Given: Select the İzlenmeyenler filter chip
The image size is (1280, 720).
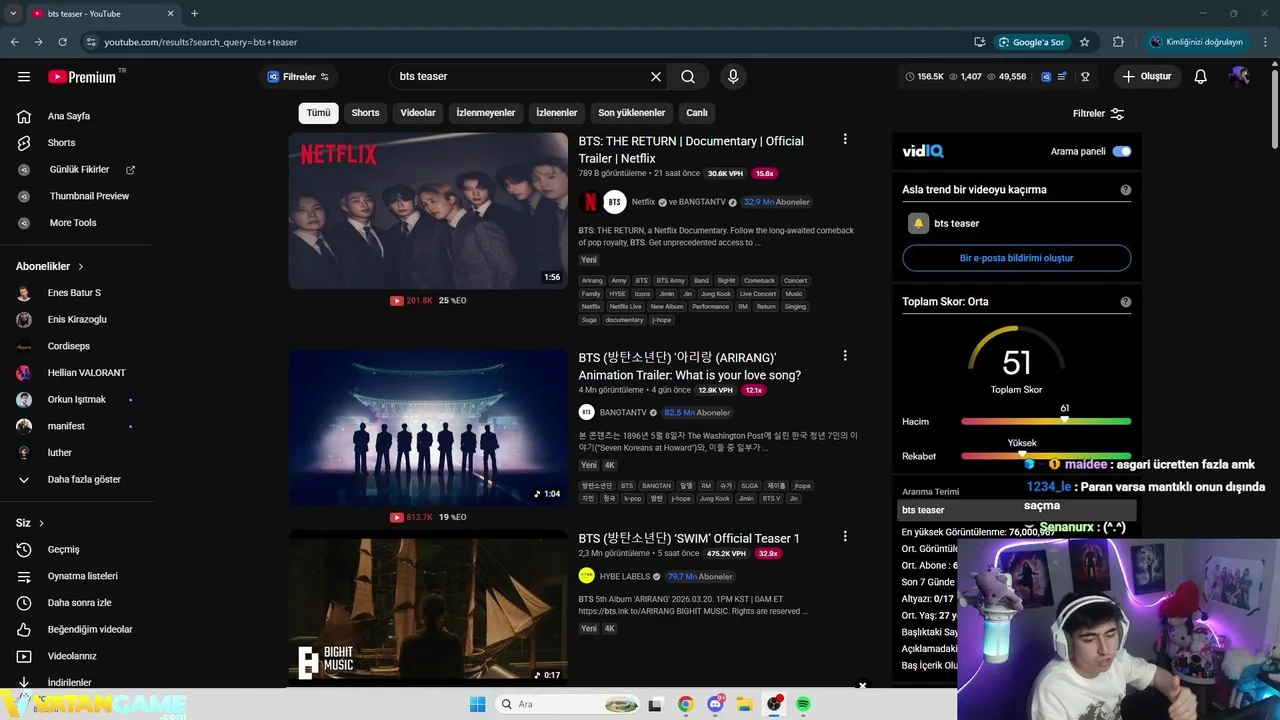Looking at the screenshot, I should click(486, 113).
